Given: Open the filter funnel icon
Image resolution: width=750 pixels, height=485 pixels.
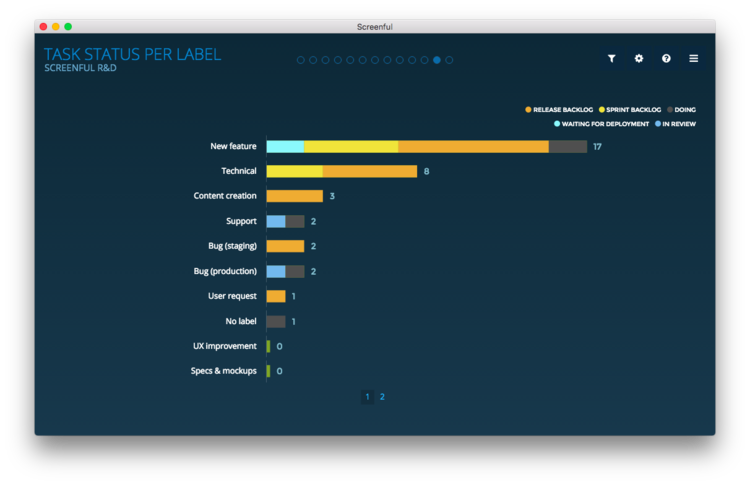Looking at the screenshot, I should pos(612,59).
